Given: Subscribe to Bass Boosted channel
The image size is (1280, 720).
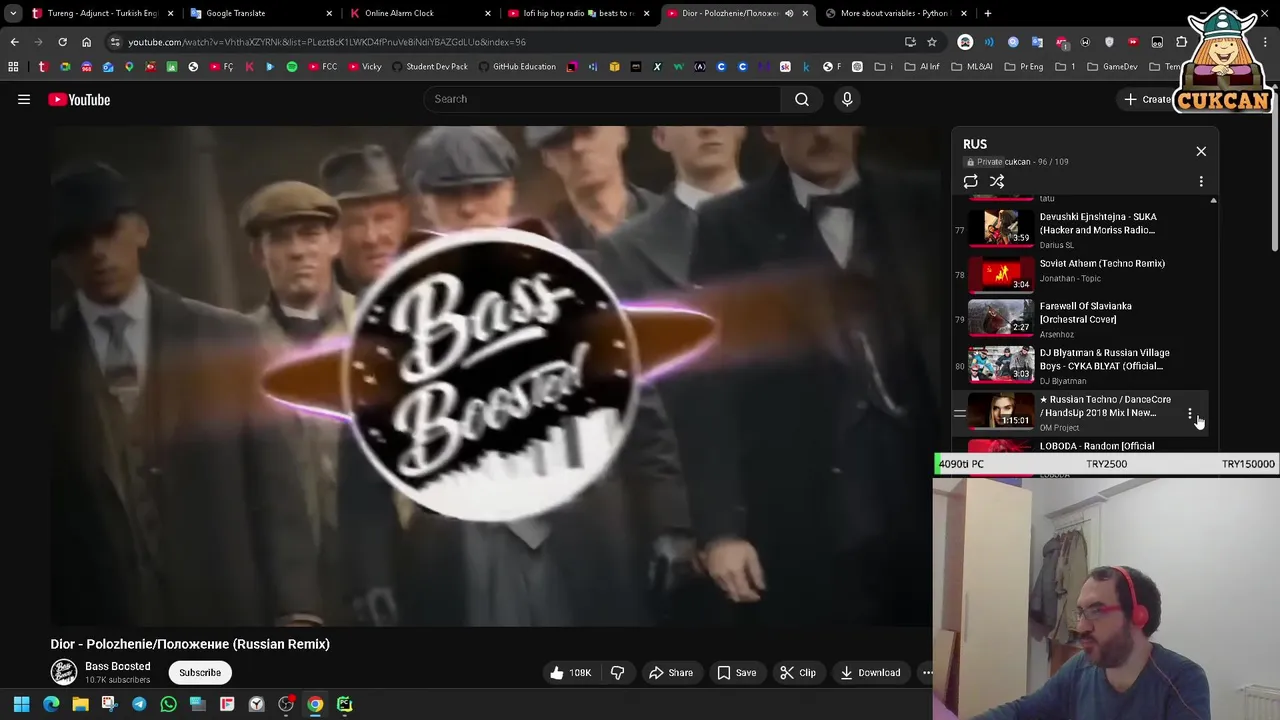Looking at the screenshot, I should 200,673.
